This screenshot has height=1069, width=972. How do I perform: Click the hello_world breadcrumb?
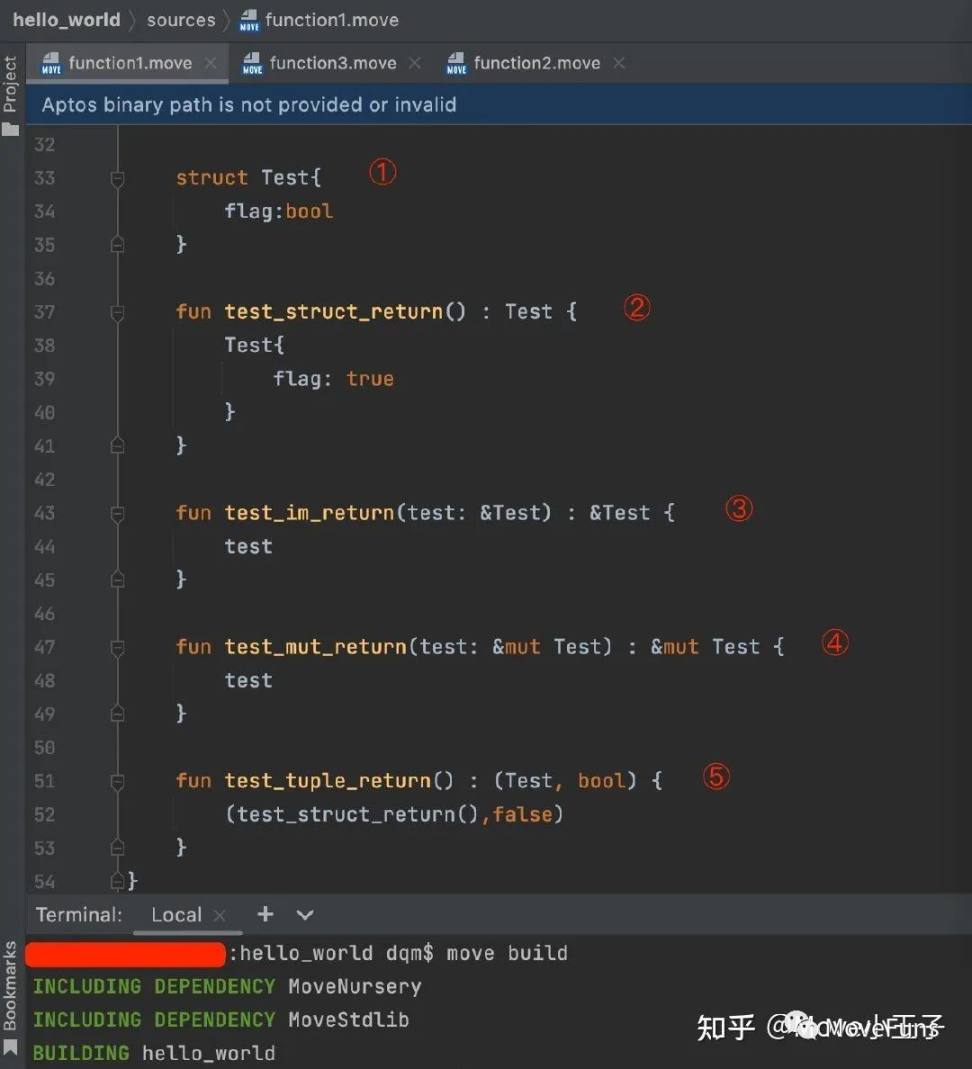point(66,20)
